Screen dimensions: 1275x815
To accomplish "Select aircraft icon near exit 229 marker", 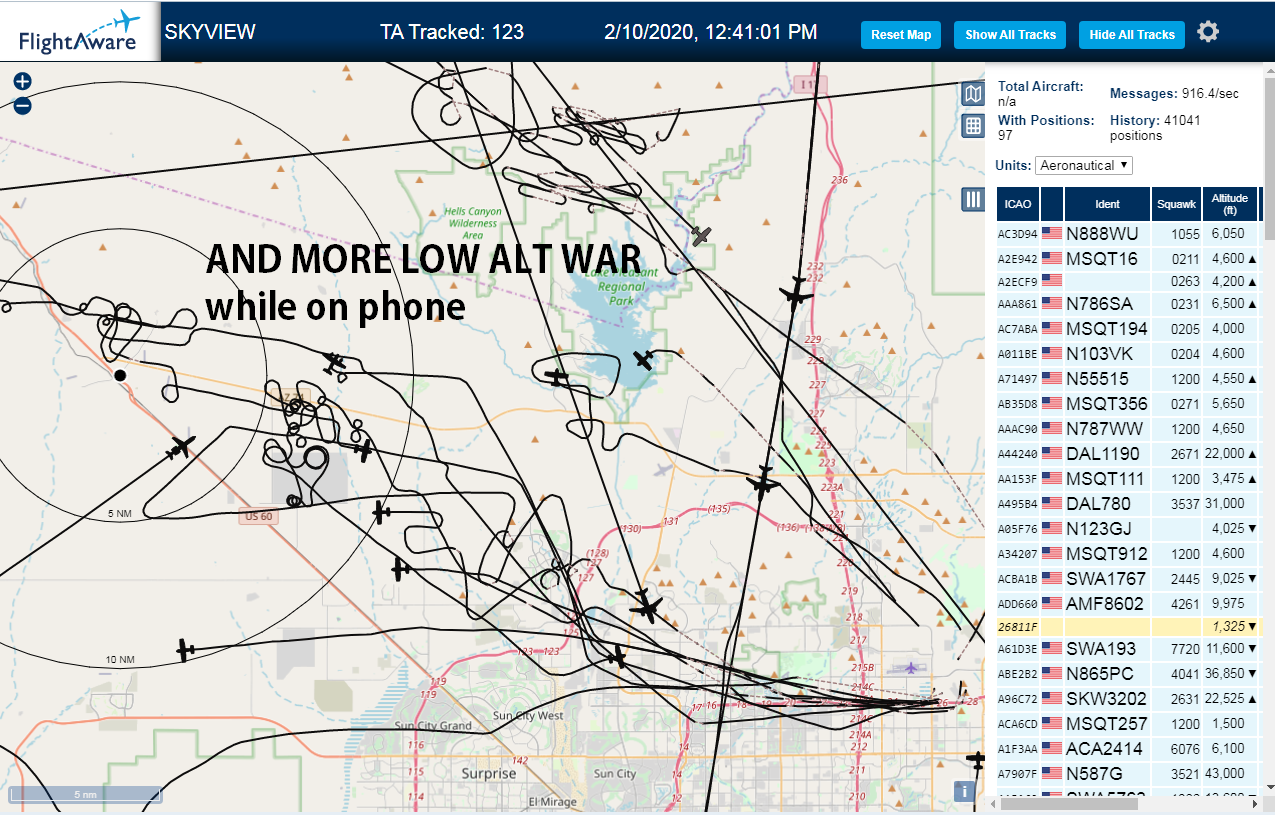I will tap(796, 294).
